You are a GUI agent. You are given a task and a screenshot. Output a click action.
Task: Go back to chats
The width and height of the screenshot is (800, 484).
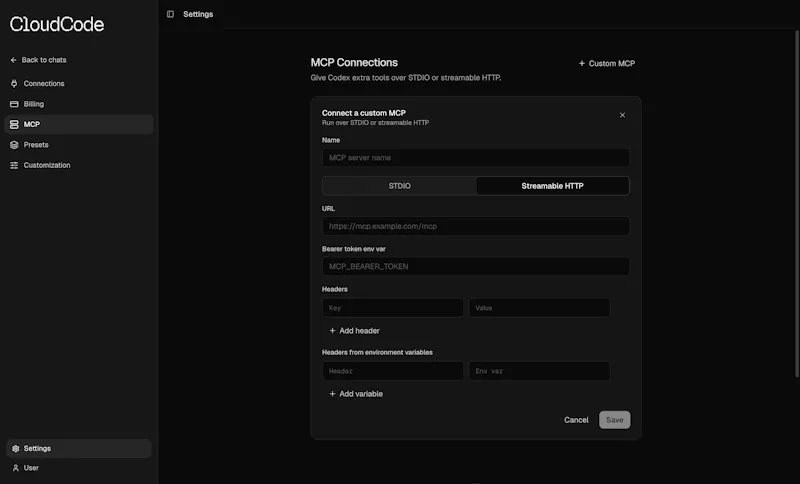click(38, 60)
